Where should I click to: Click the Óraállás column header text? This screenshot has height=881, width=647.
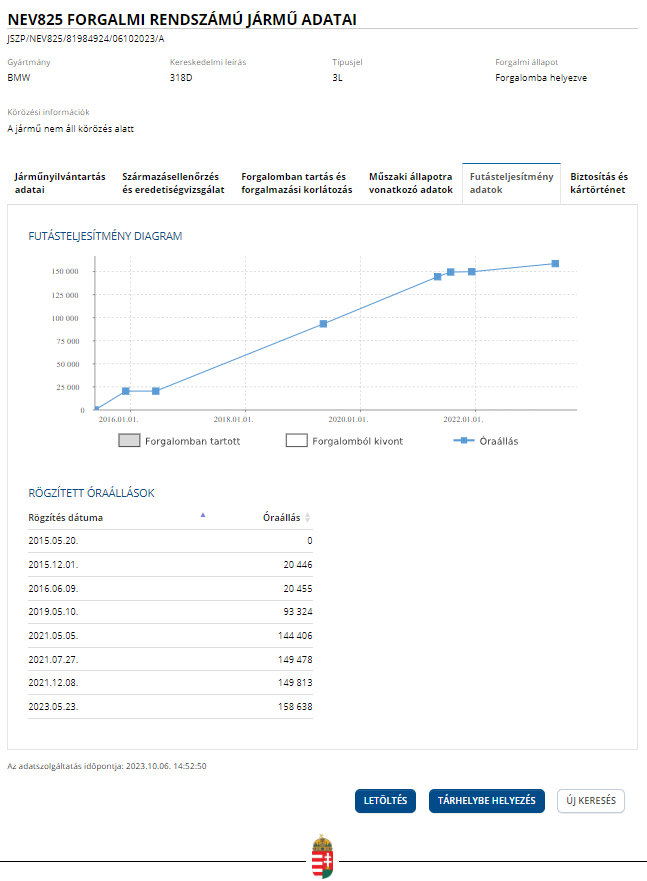pos(281,517)
